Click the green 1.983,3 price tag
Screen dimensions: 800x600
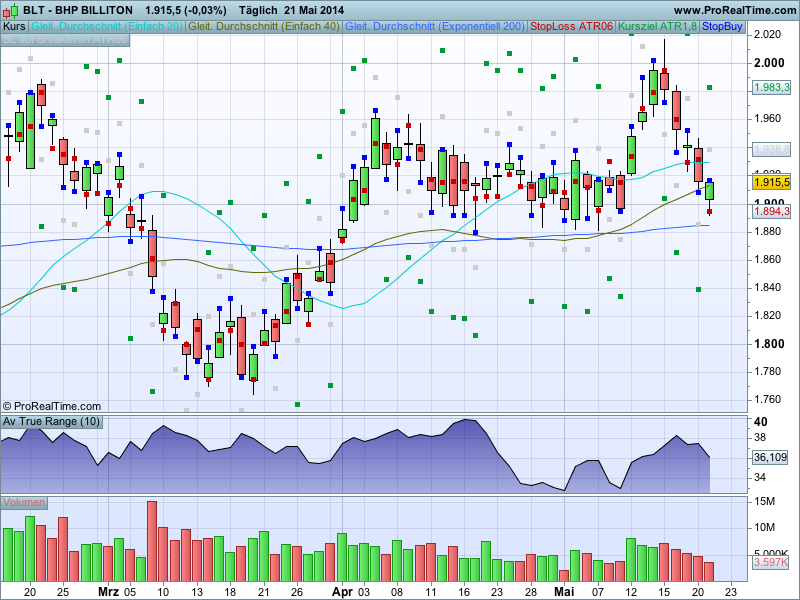pos(772,87)
